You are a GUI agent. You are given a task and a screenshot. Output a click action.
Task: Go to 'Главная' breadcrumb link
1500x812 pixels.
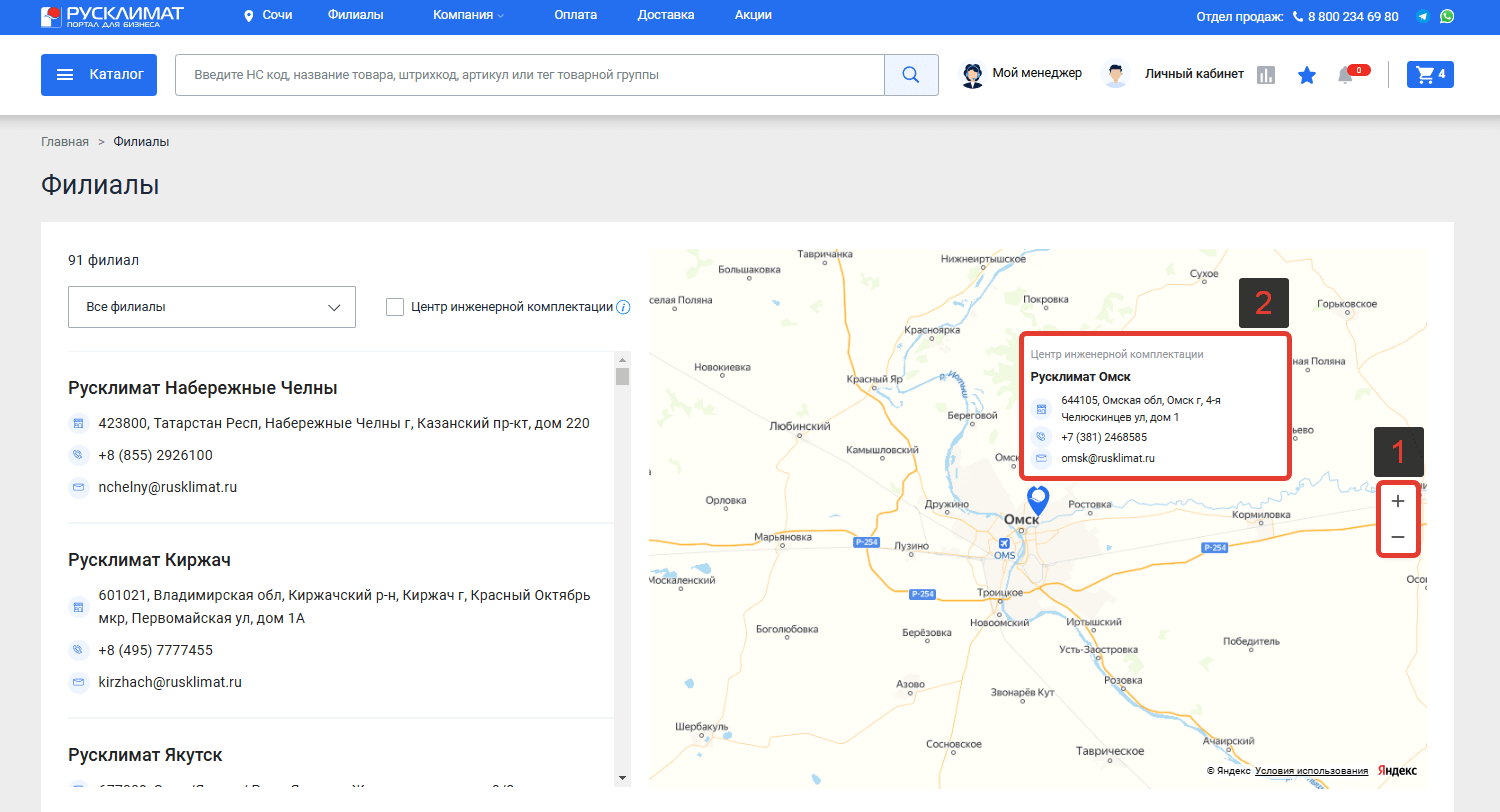[65, 142]
